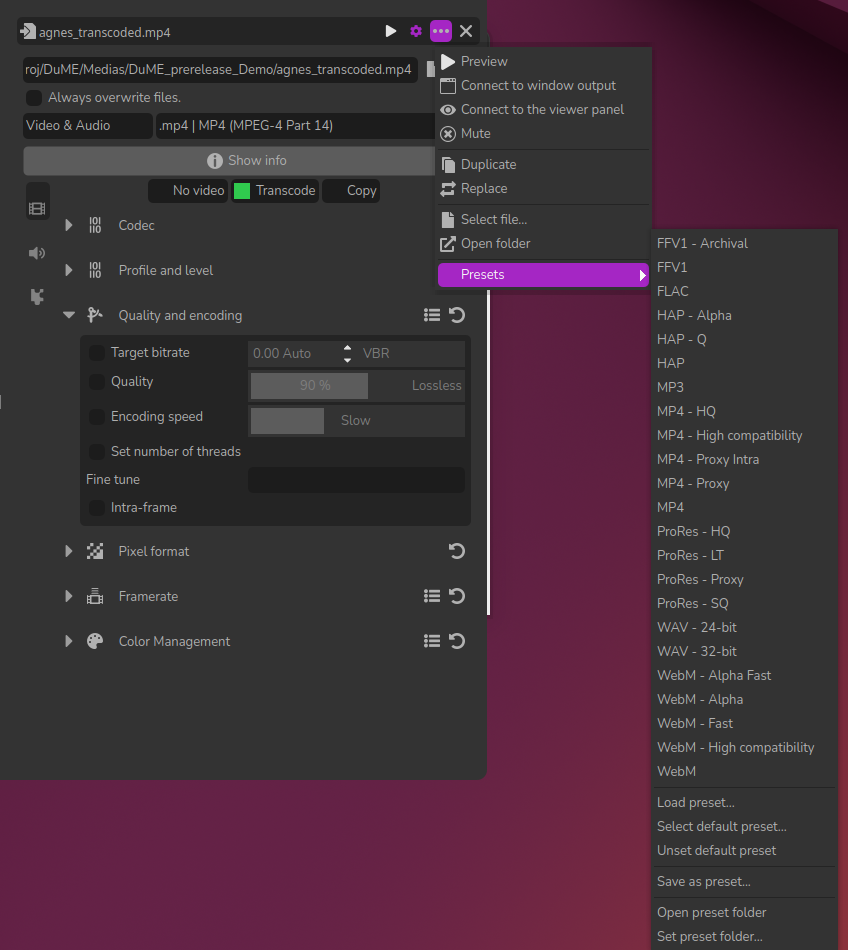Select the video film strip sidebar icon

pyautogui.click(x=37, y=208)
